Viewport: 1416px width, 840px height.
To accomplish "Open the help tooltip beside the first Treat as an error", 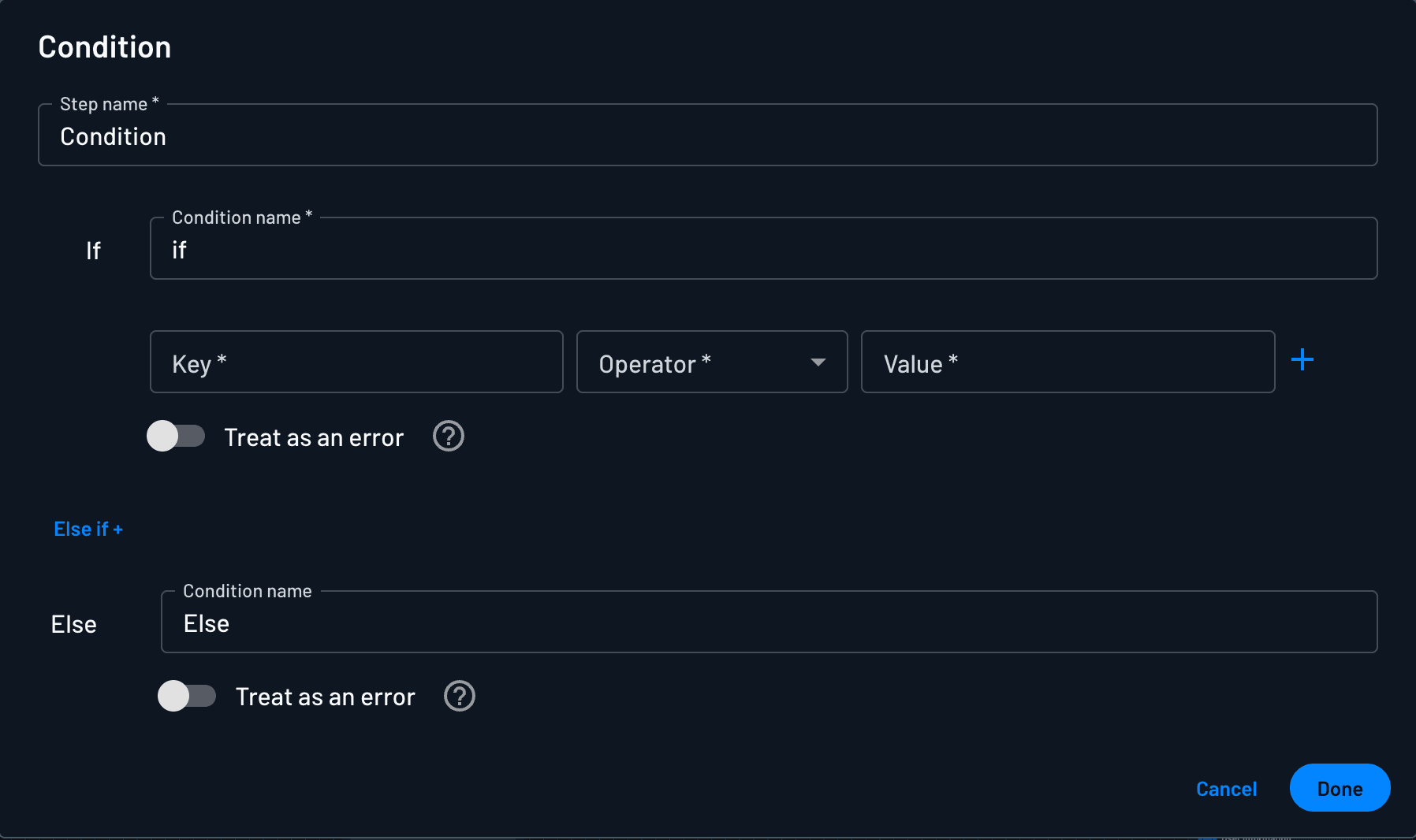I will [x=448, y=437].
